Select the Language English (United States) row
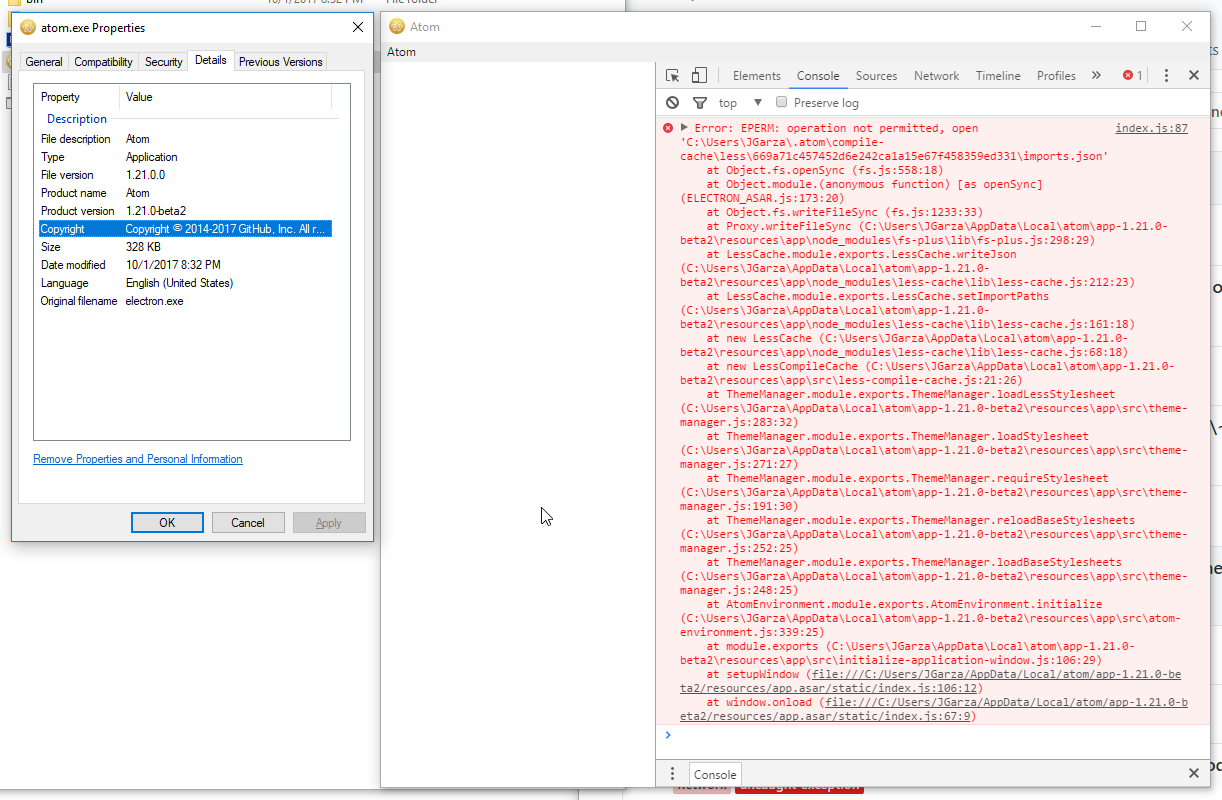 tap(185, 283)
